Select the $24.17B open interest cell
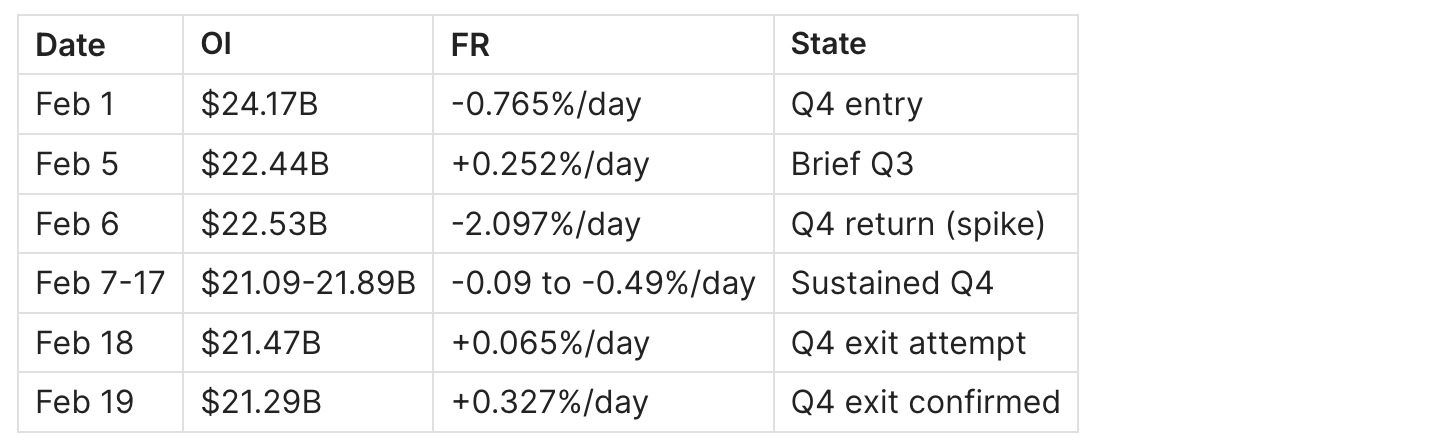Screen dimensions: 1456x440 coord(259,104)
